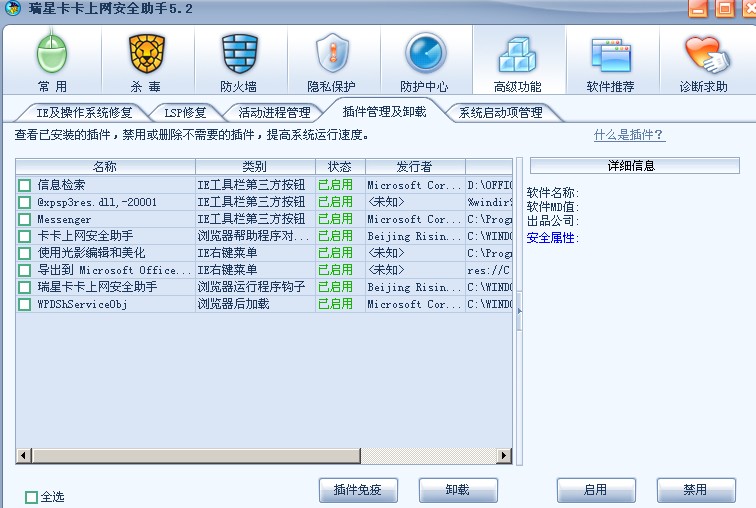Image resolution: width=756 pixels, height=508 pixels.
Task: Select the Messenger row name
Action: (64, 220)
